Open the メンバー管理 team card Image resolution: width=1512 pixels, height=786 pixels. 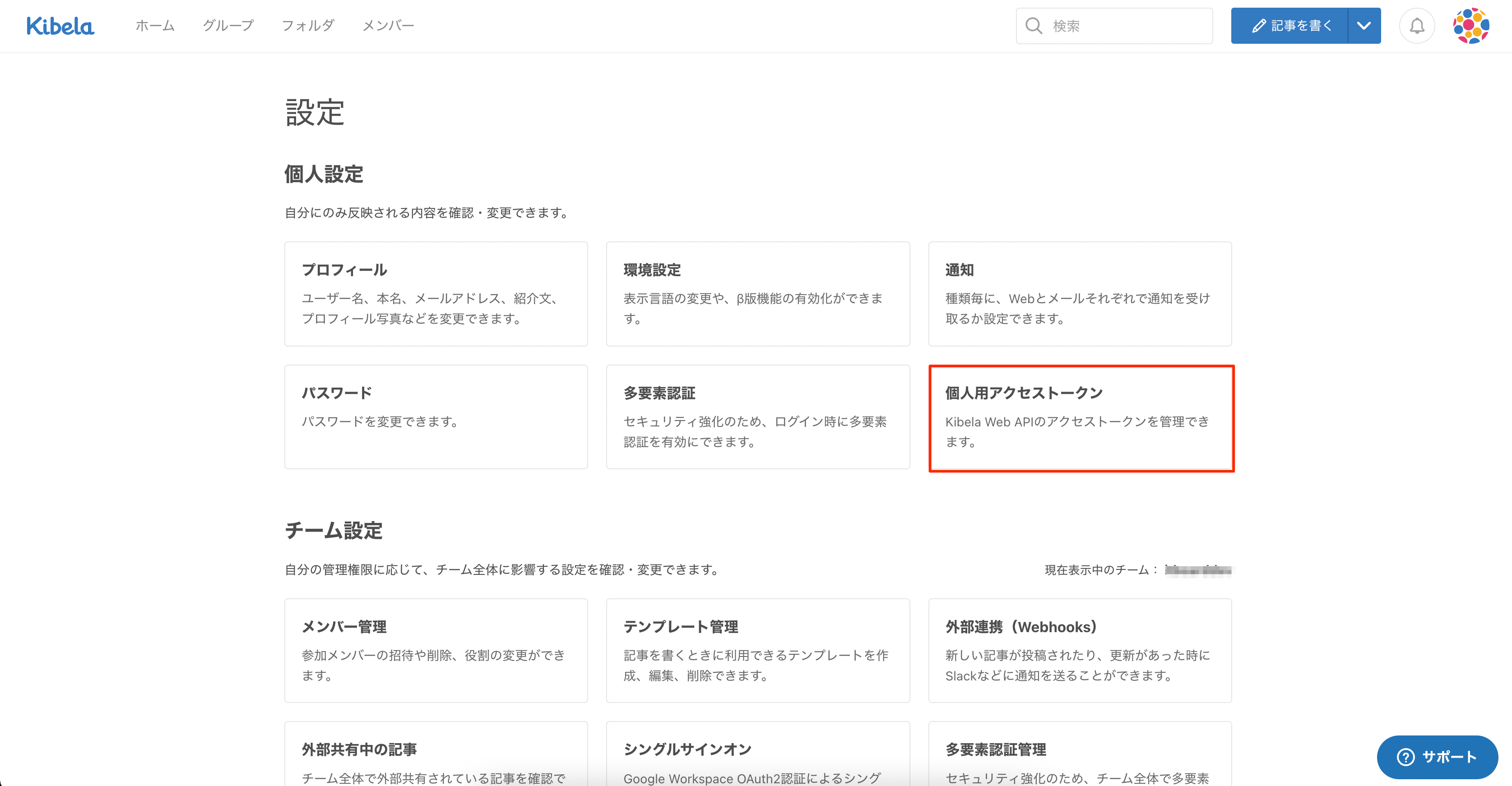[436, 650]
